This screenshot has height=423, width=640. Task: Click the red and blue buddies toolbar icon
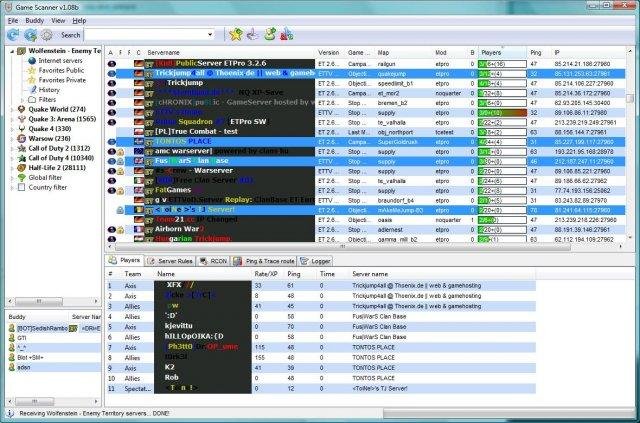click(x=287, y=35)
